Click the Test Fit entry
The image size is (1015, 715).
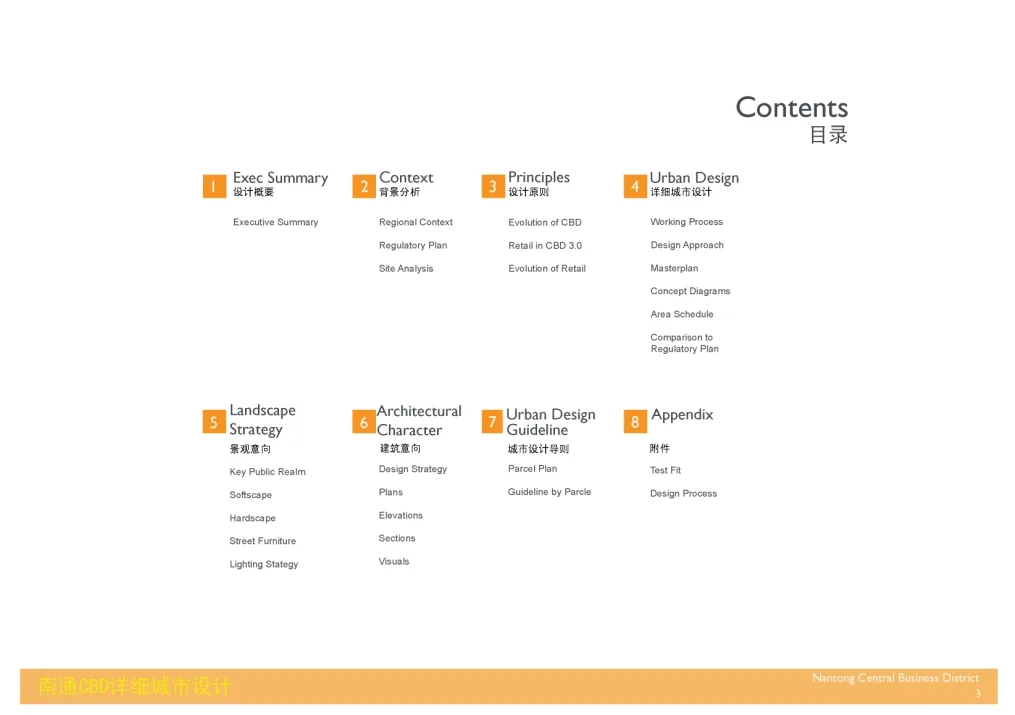pyautogui.click(x=665, y=470)
